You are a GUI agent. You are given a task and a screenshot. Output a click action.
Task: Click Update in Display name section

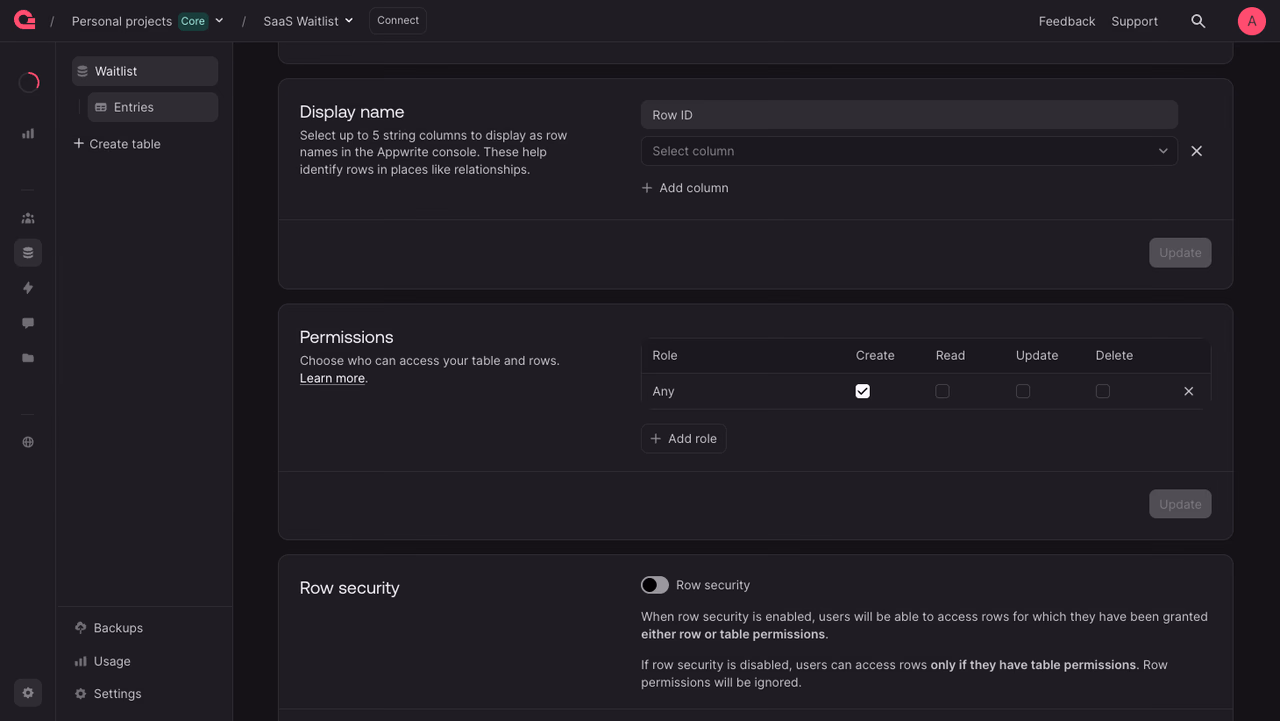click(1180, 253)
